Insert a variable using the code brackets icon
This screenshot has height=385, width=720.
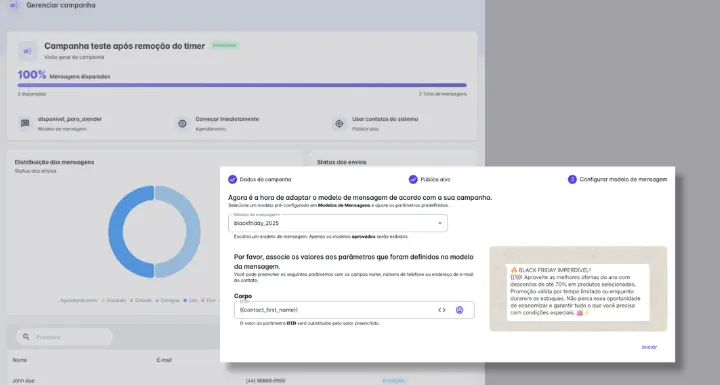[x=442, y=310]
